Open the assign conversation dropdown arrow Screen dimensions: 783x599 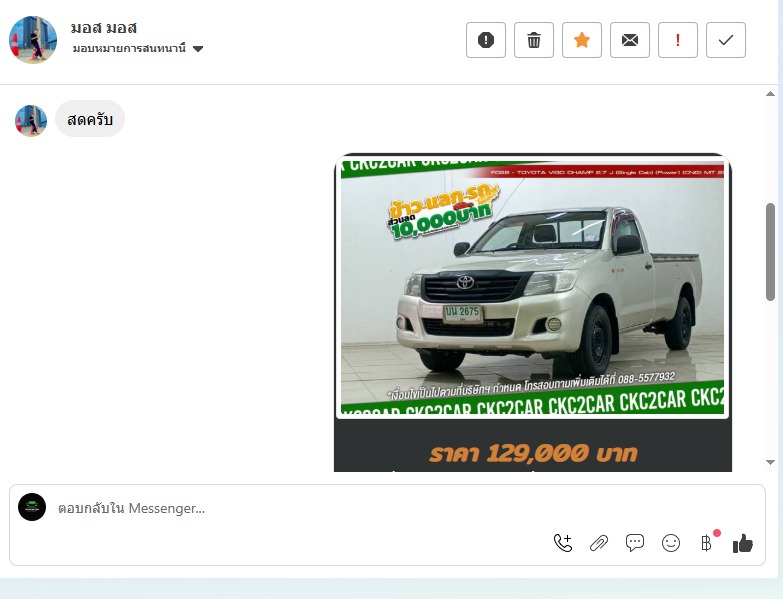click(198, 49)
